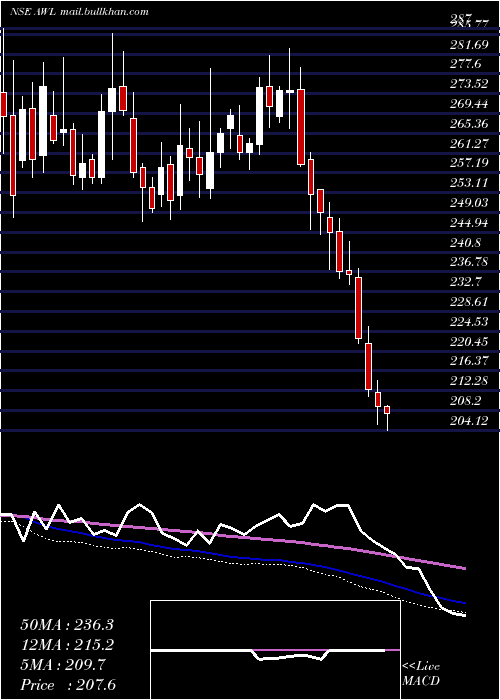Select the 261.27 price axis label
The width and height of the screenshot is (500, 700).
[x=468, y=143]
